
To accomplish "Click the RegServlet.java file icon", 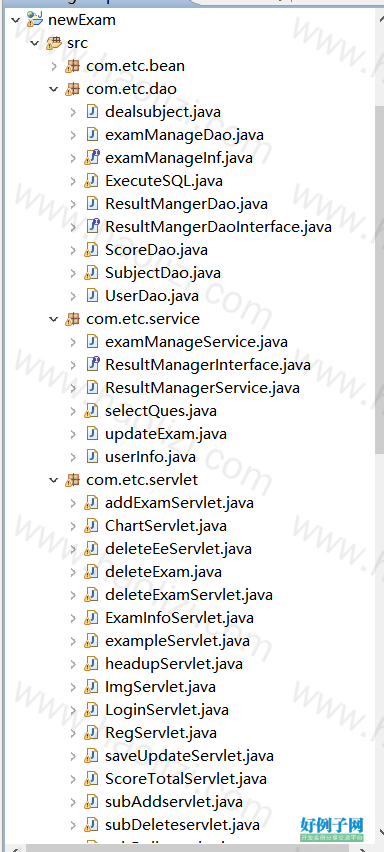I will [x=91, y=733].
